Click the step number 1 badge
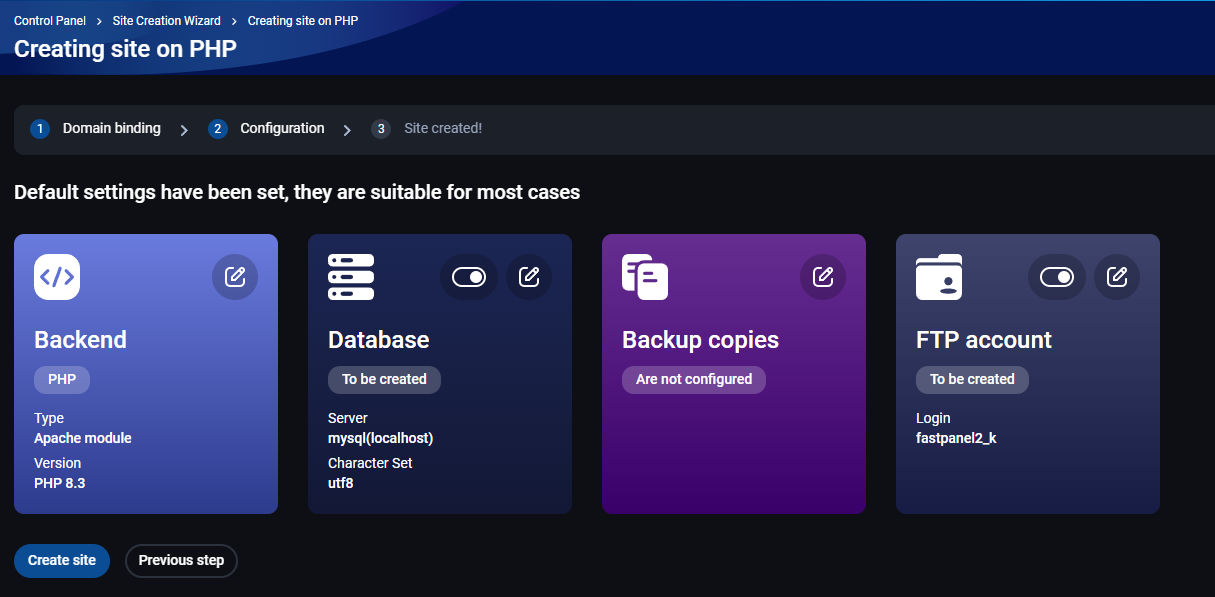 40,129
